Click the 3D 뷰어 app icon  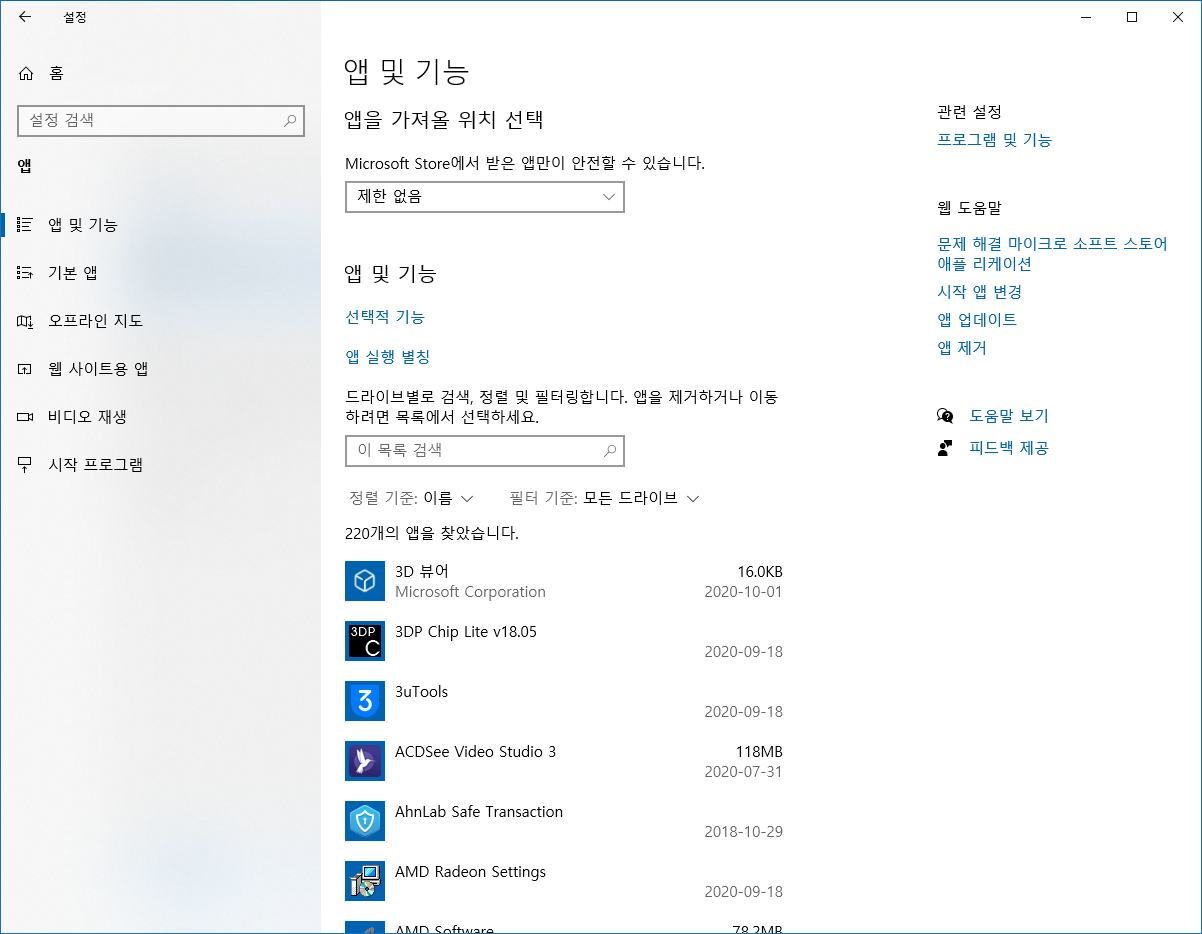pyautogui.click(x=365, y=581)
